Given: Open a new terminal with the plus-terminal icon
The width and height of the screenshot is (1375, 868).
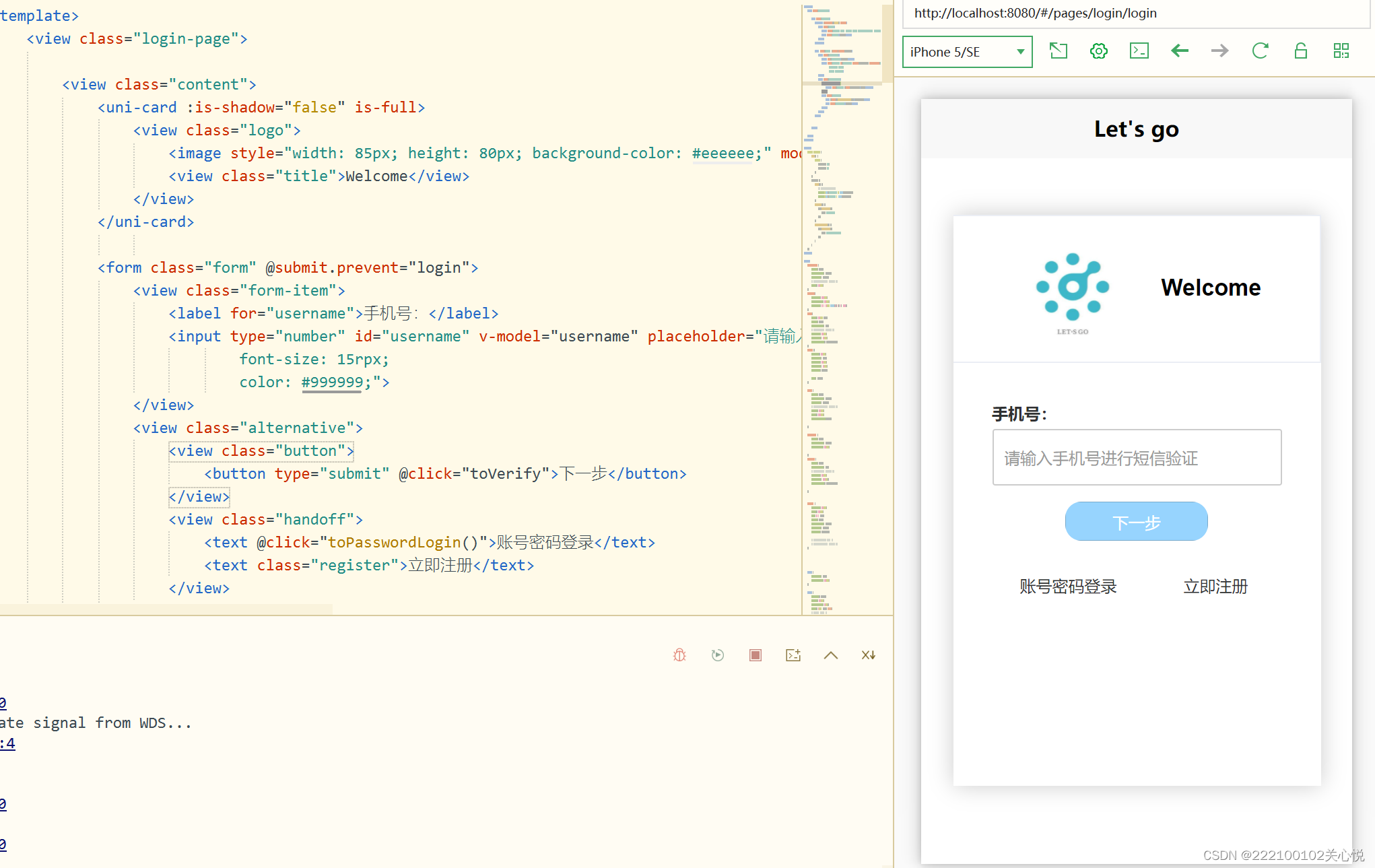Looking at the screenshot, I should pyautogui.click(x=793, y=655).
